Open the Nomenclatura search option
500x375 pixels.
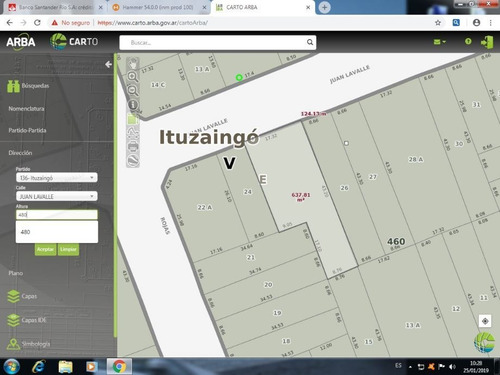point(26,109)
